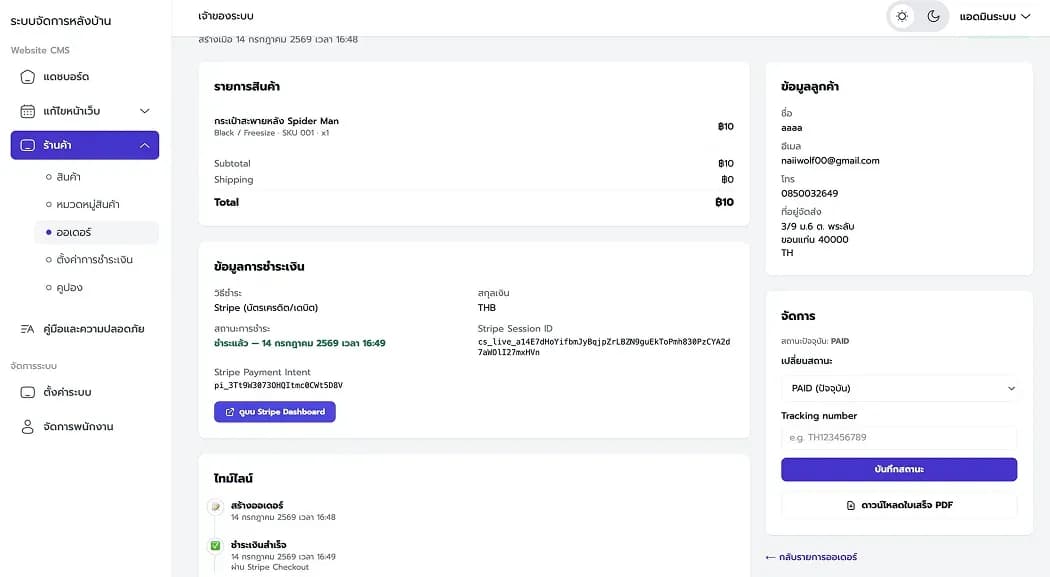Click the dashboard icon in sidebar

(27, 77)
